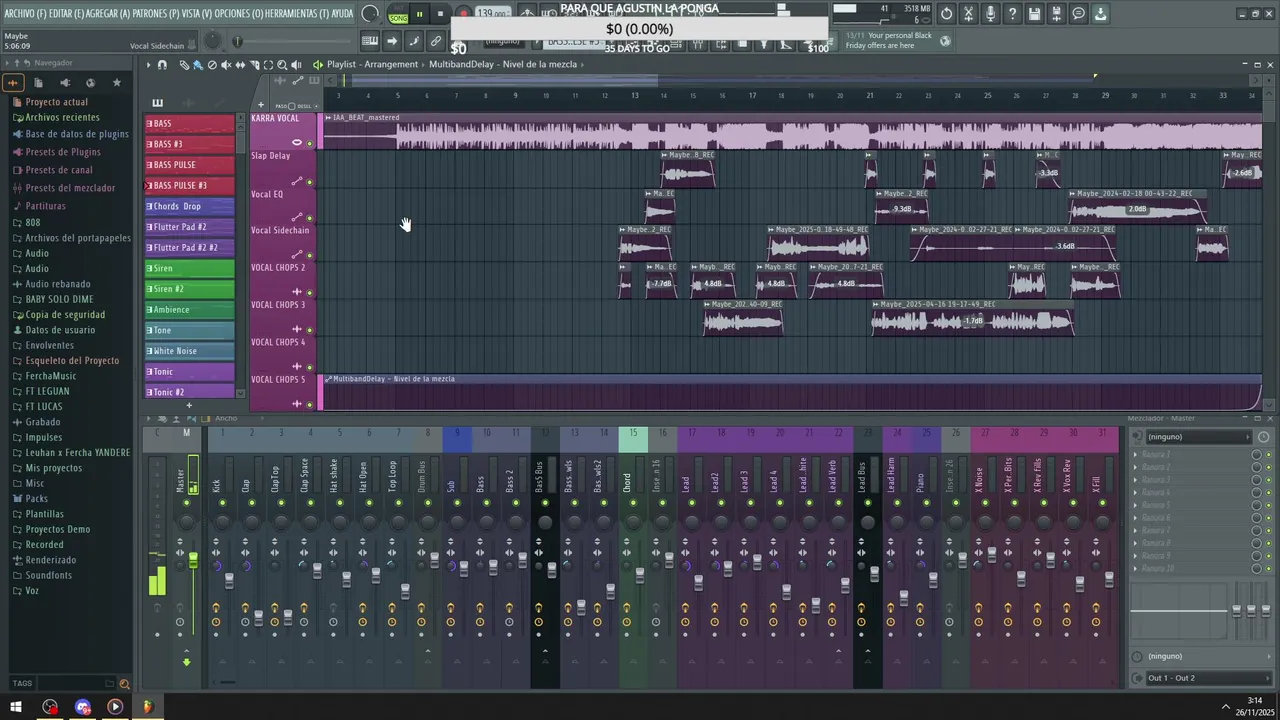Toggle the magnet snap icon in playlist
The height and width of the screenshot is (720, 1280).
(162, 64)
